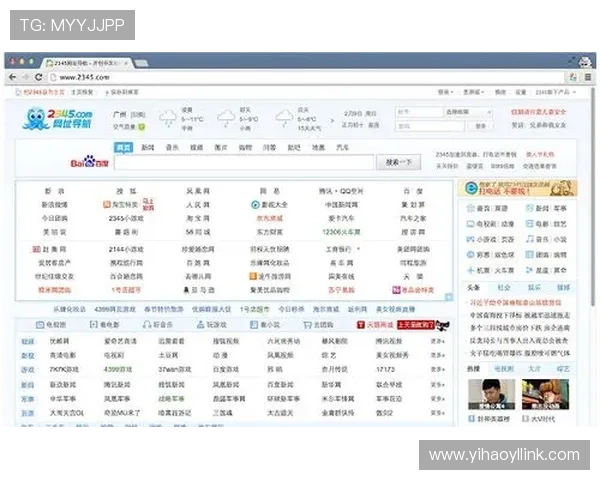
Task: Click the email password input field
Action: pos(430,126)
